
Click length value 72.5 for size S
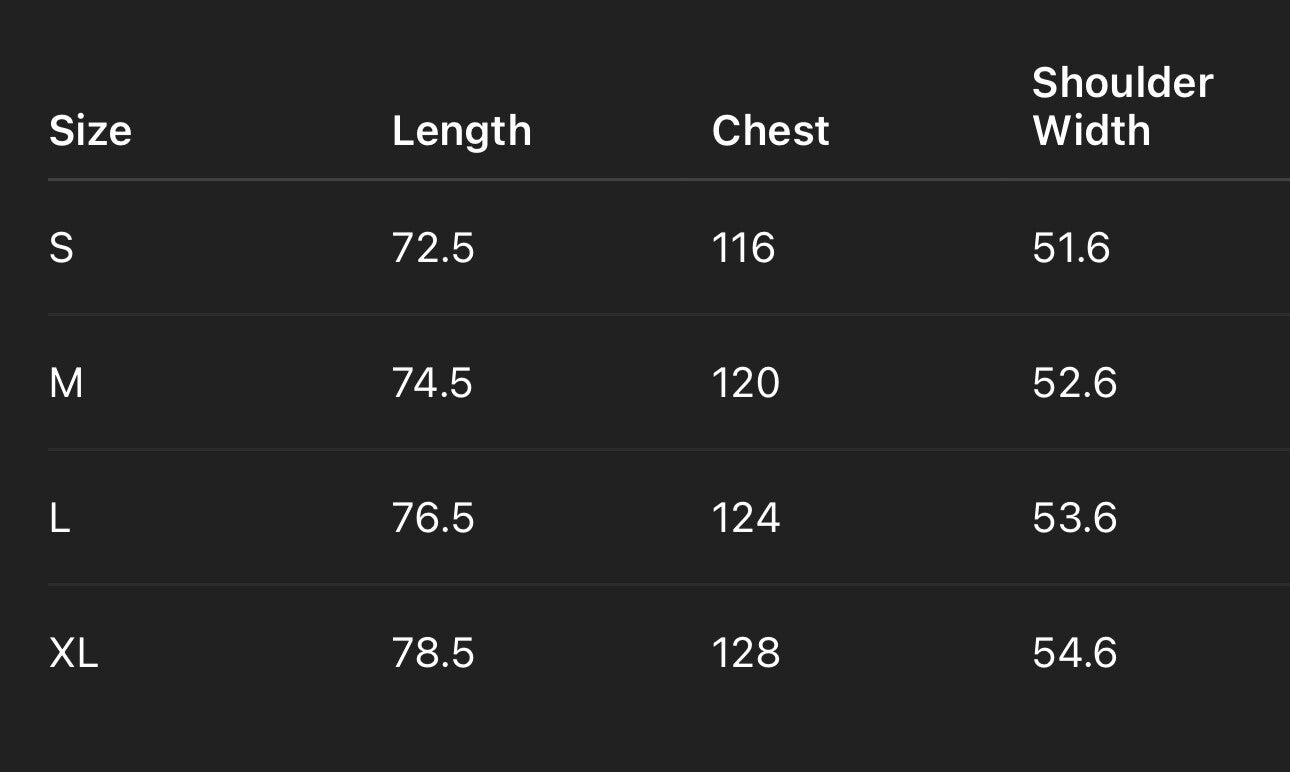(x=433, y=248)
